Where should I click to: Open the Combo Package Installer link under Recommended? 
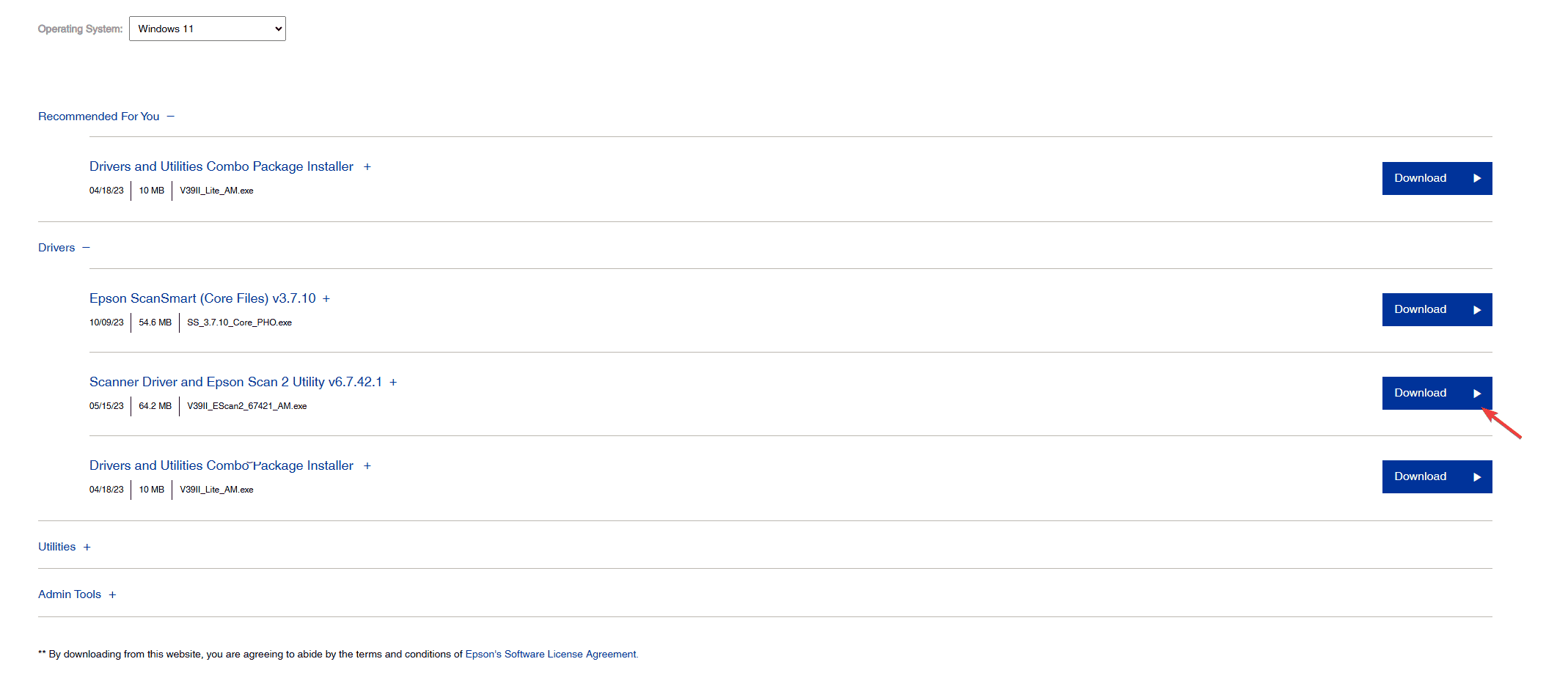coord(221,166)
